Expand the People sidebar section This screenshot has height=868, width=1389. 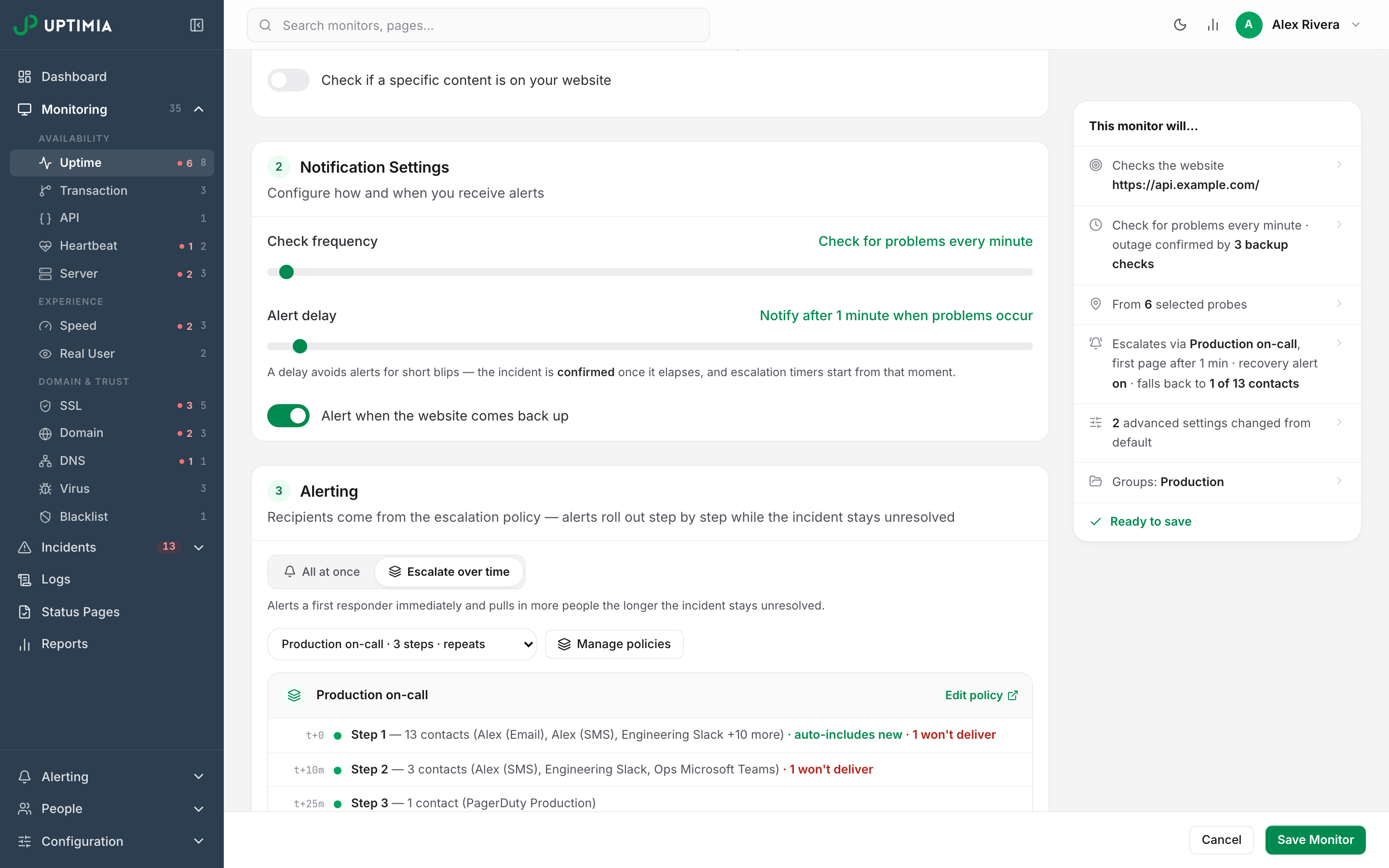tap(199, 809)
